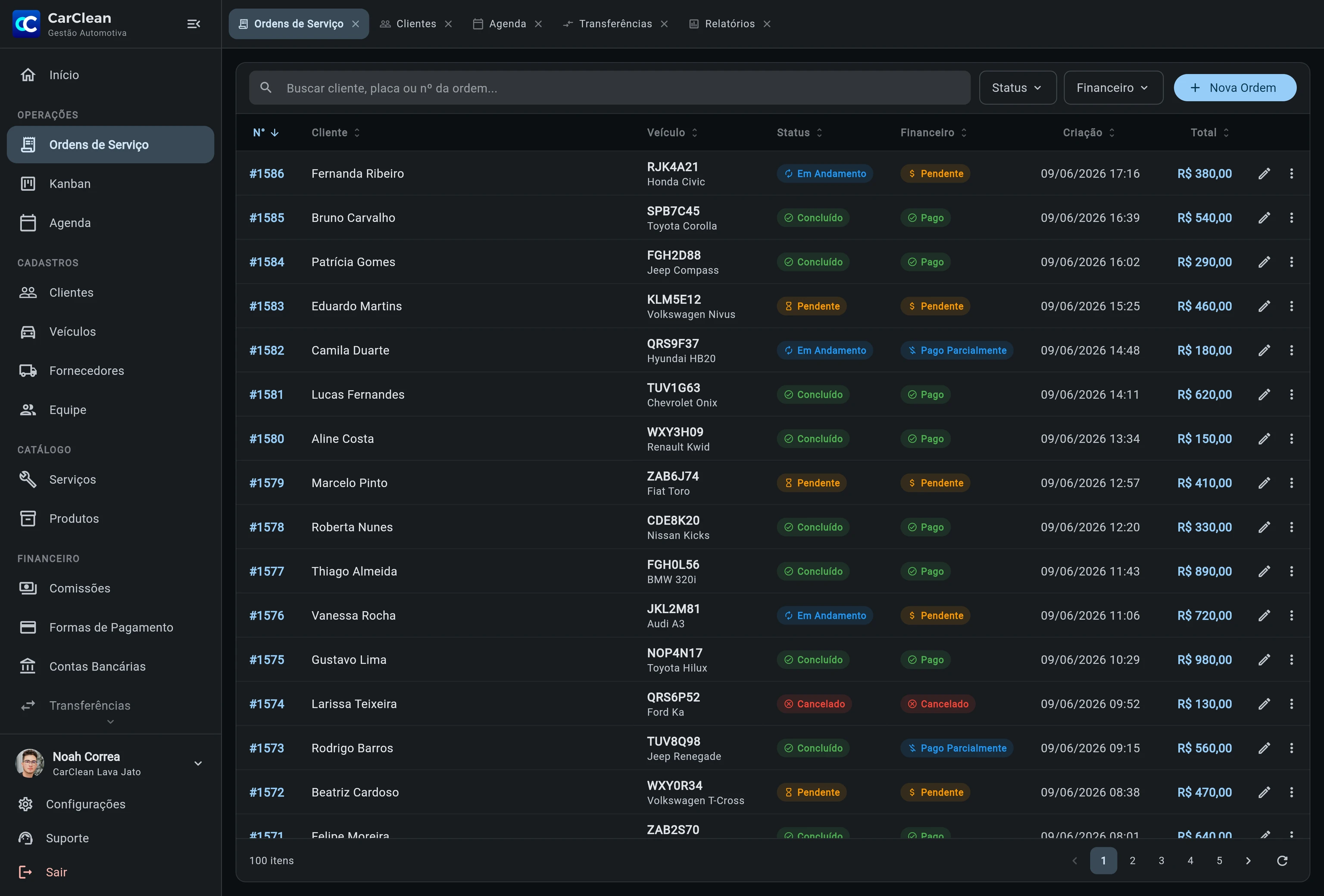Image resolution: width=1324 pixels, height=896 pixels.
Task: Click edit pencil for order #1586
Action: 1264,174
